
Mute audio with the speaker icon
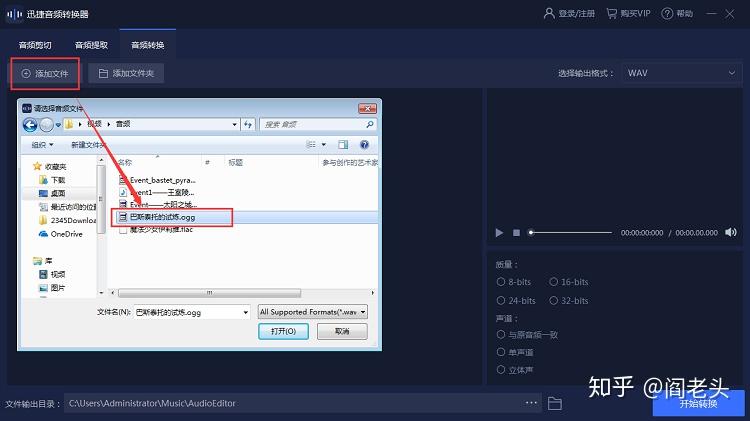click(731, 233)
